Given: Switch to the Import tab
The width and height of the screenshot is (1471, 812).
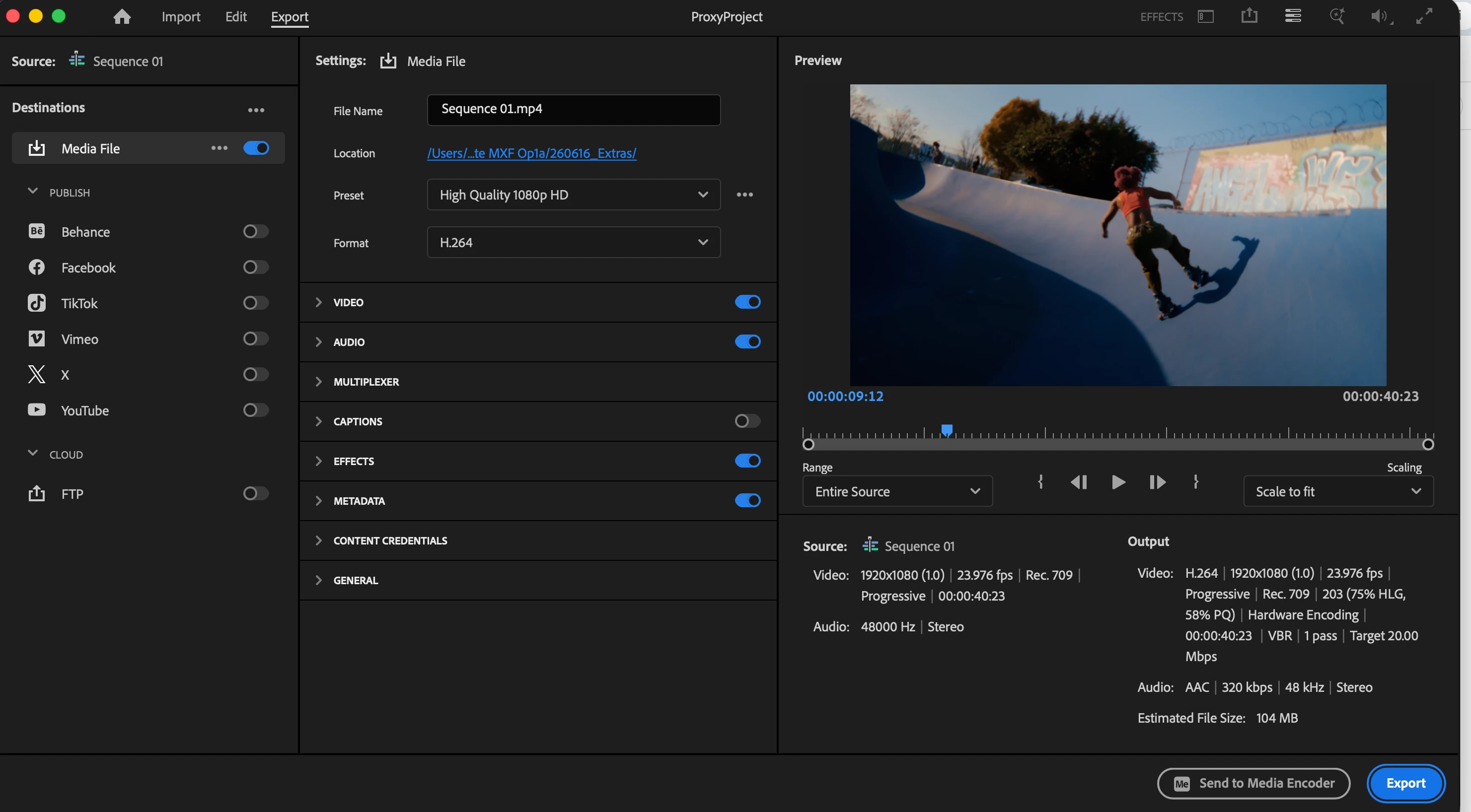Looking at the screenshot, I should pyautogui.click(x=180, y=16).
